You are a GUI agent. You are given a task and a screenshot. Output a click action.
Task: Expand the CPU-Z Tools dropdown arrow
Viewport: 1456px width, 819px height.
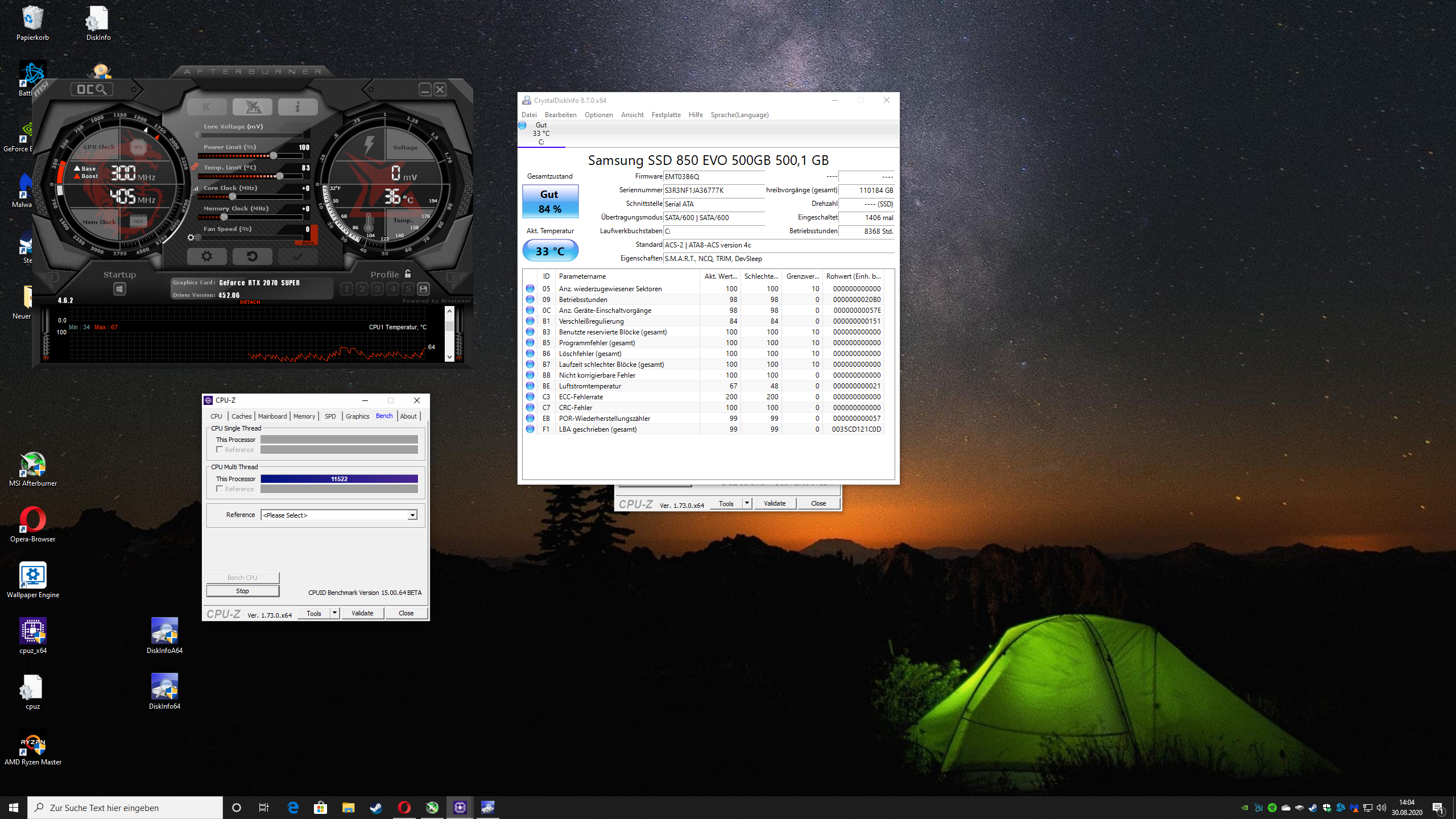(335, 613)
